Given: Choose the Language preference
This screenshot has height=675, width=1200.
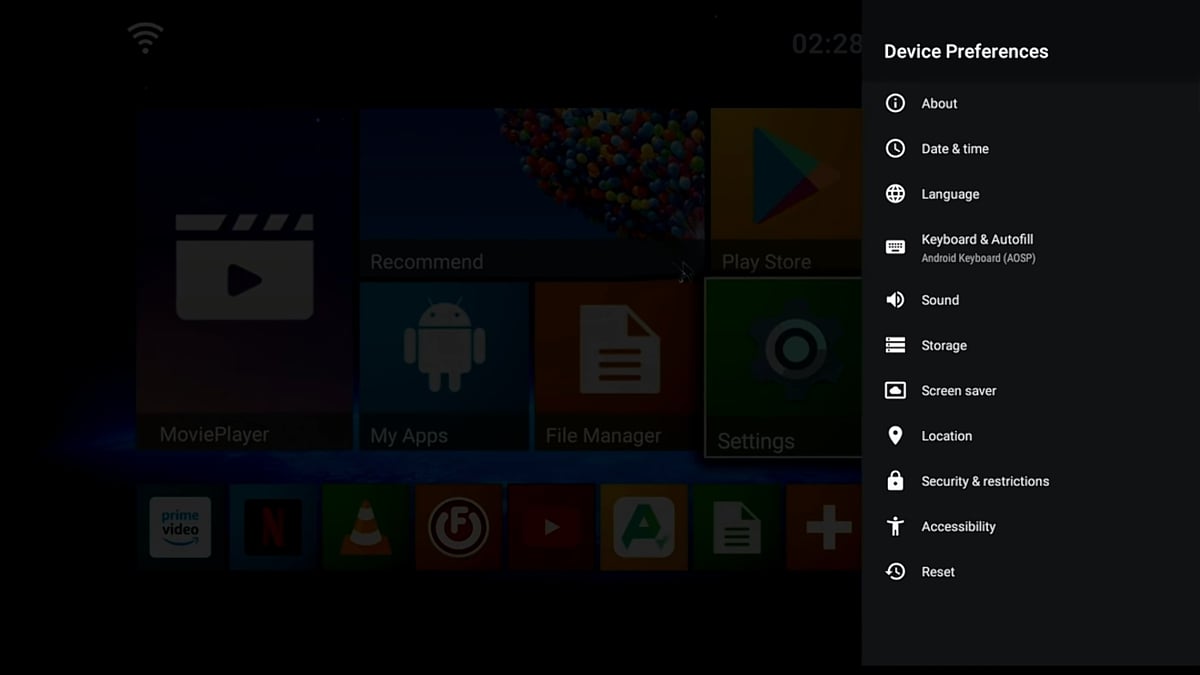Looking at the screenshot, I should click(1031, 194).
